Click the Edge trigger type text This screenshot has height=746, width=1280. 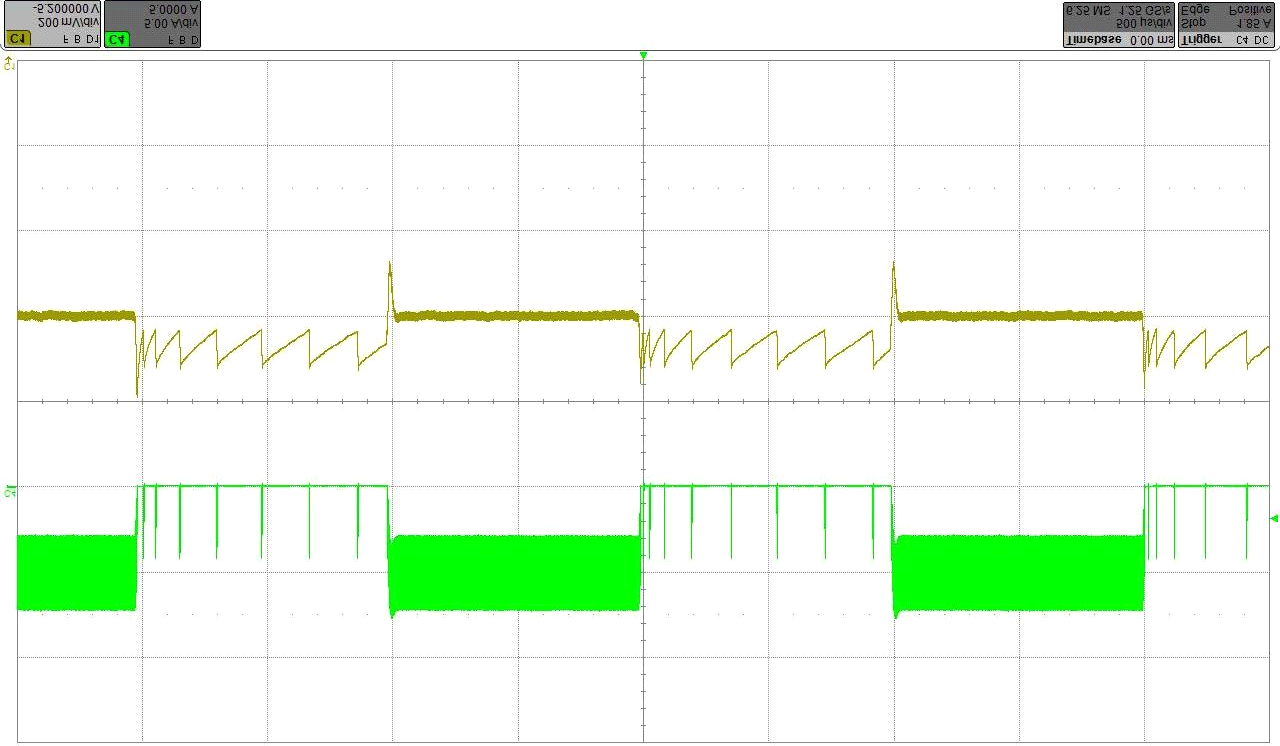[1193, 9]
